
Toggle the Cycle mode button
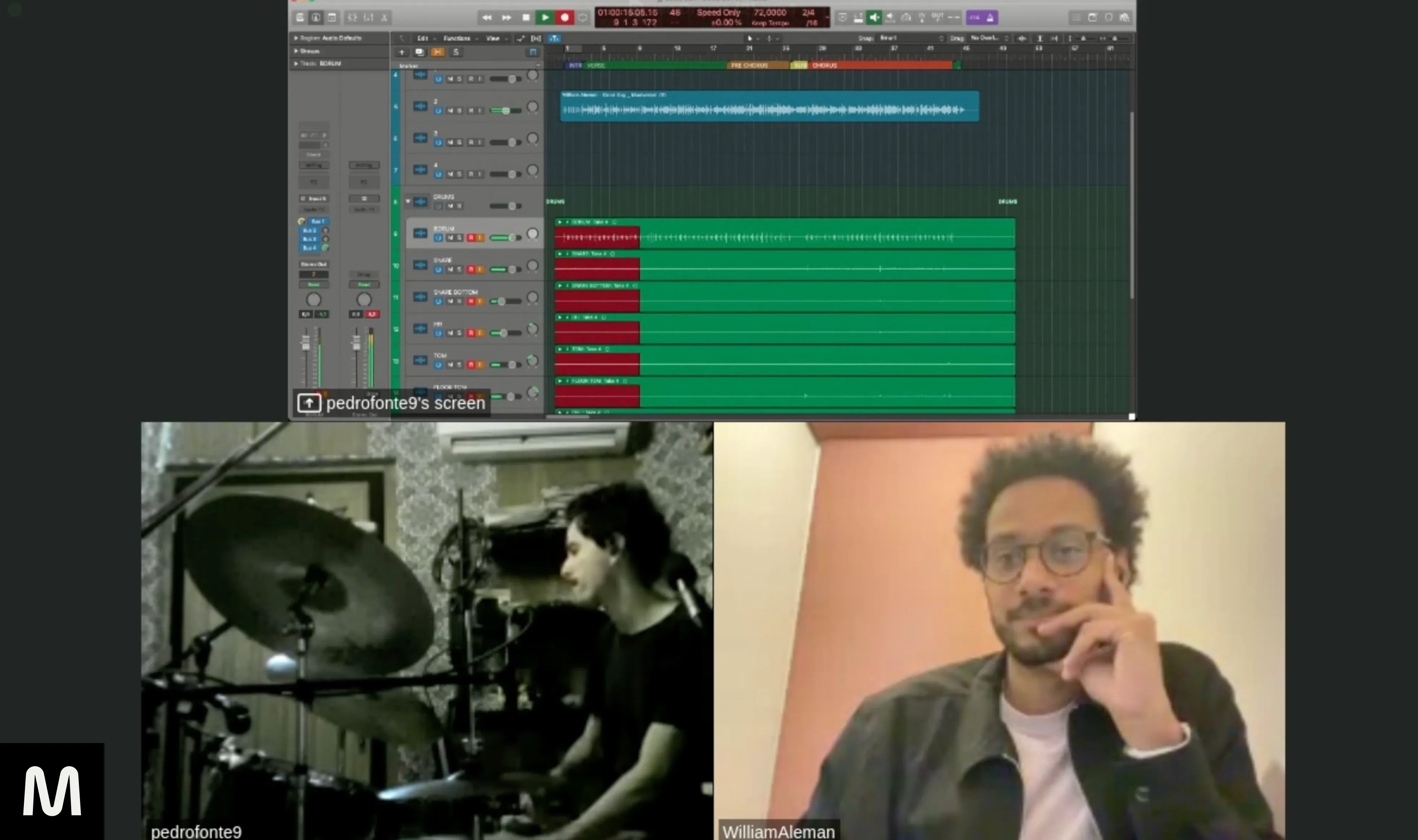coord(583,18)
